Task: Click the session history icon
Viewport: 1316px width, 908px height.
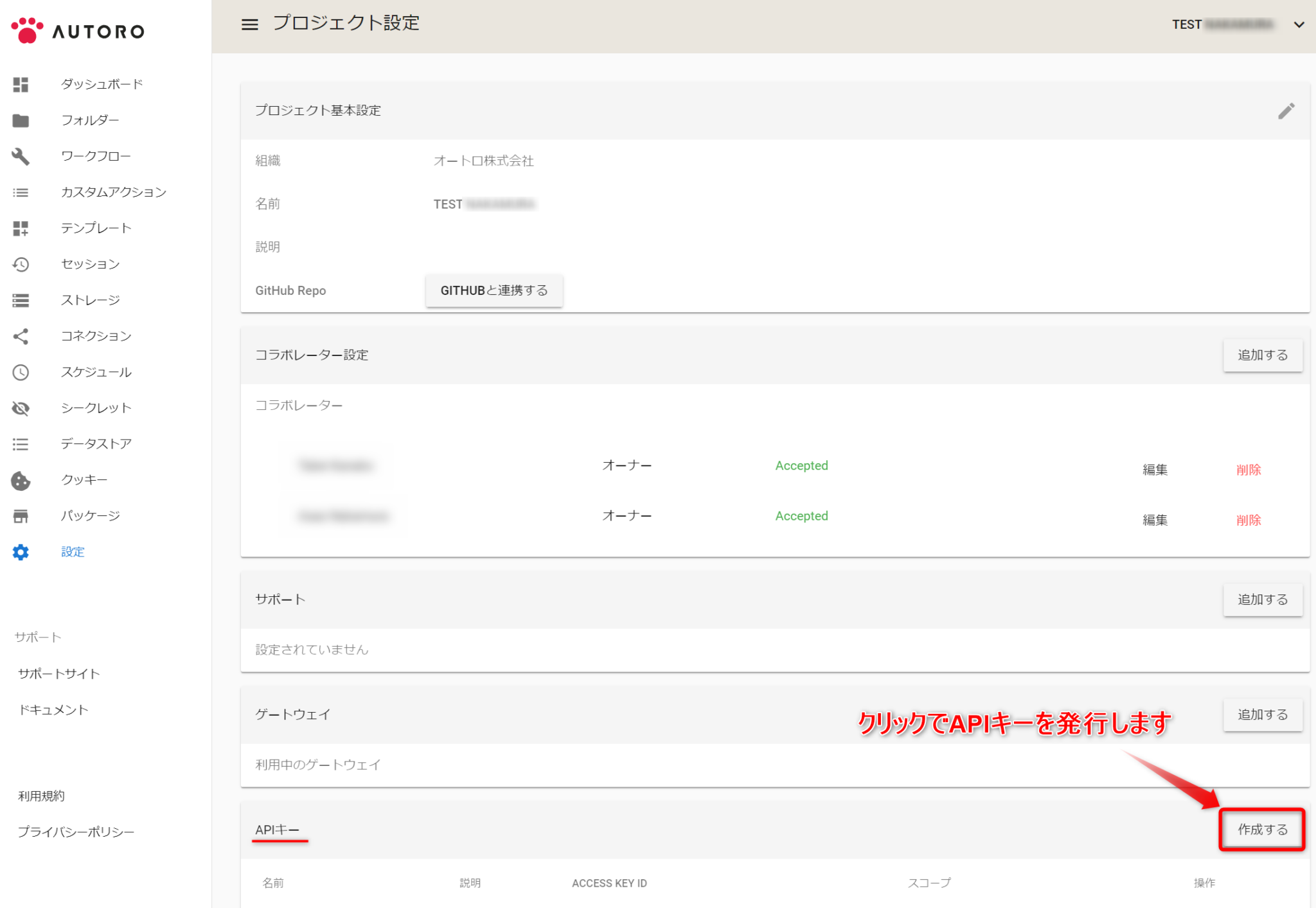Action: [x=21, y=264]
